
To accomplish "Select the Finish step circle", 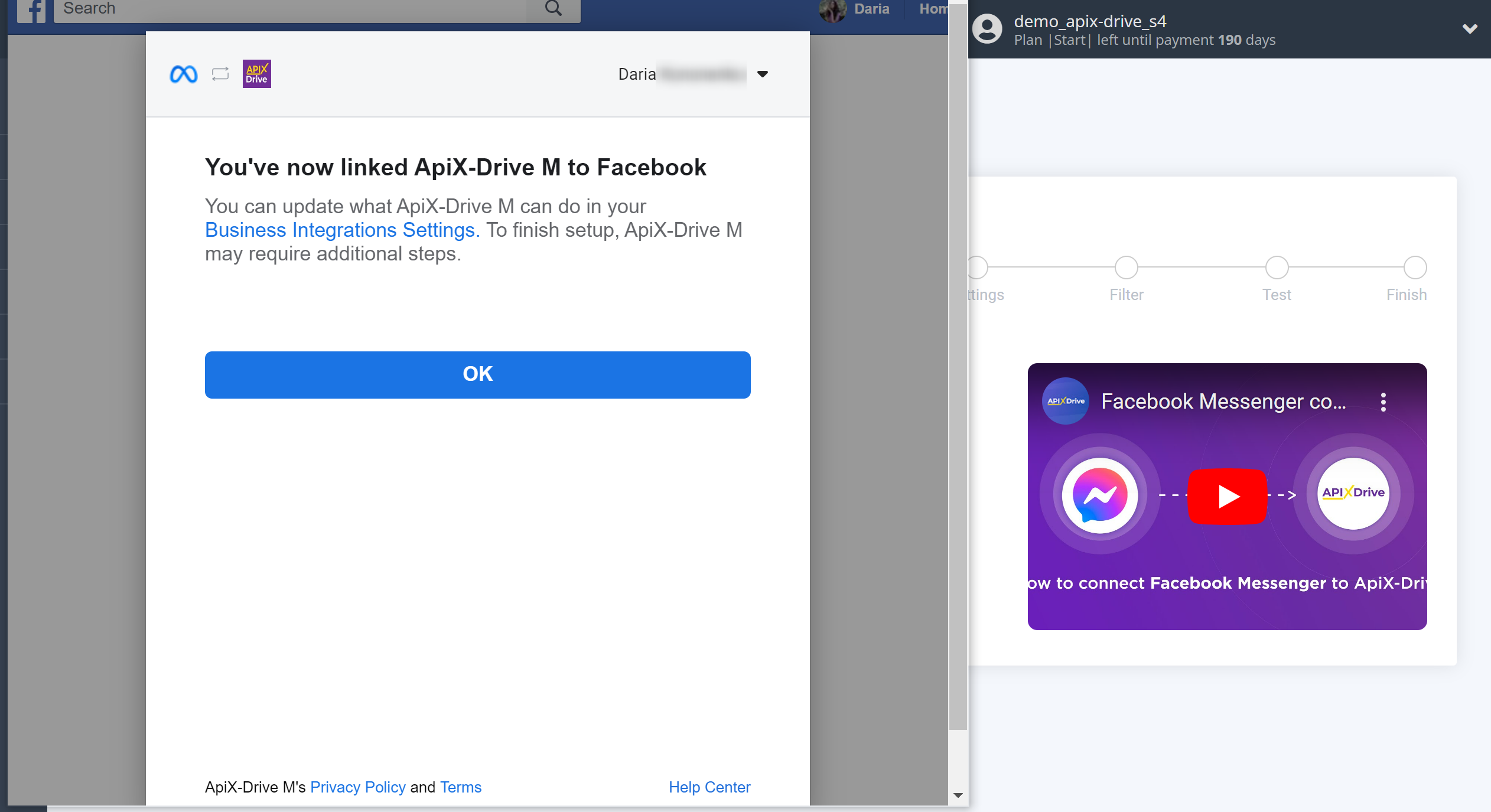I will [1415, 268].
